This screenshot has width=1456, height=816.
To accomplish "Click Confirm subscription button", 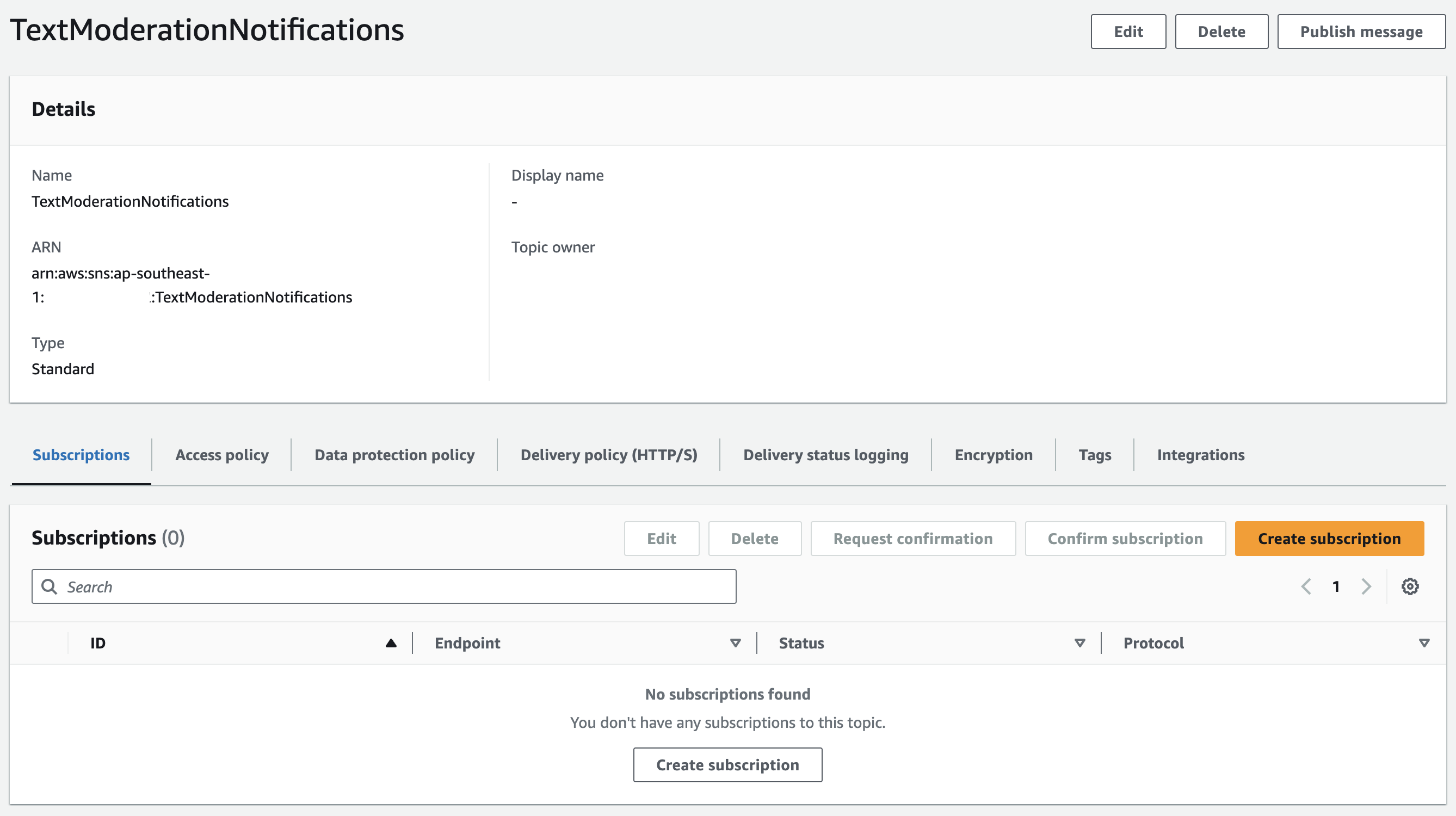I will tap(1125, 539).
